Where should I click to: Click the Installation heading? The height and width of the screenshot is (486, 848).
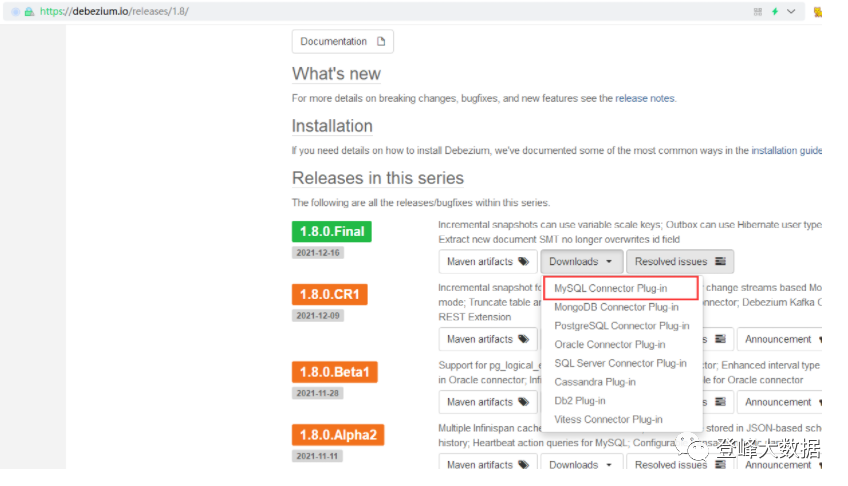point(332,126)
